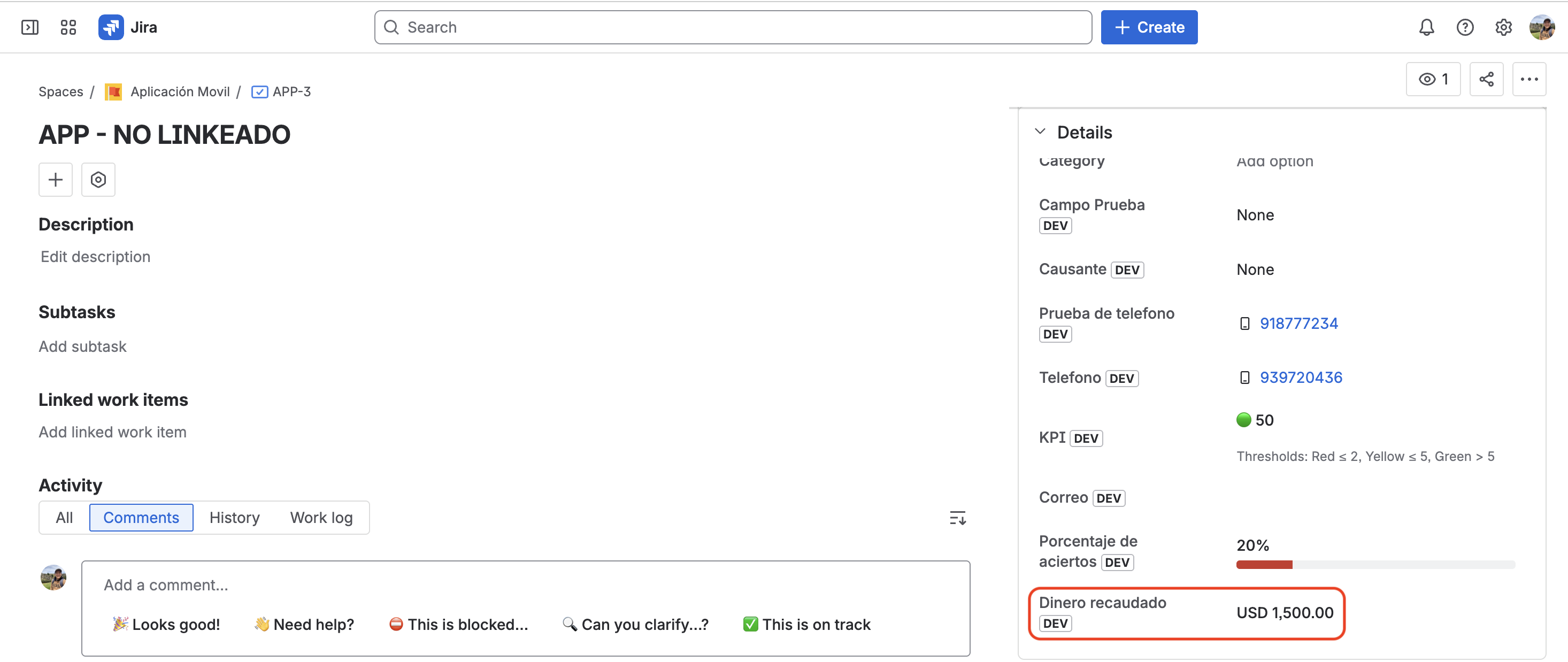Viewport: 1568px width, 662px height.
Task: Open the sidebar toggle panel icon
Action: click(x=30, y=27)
